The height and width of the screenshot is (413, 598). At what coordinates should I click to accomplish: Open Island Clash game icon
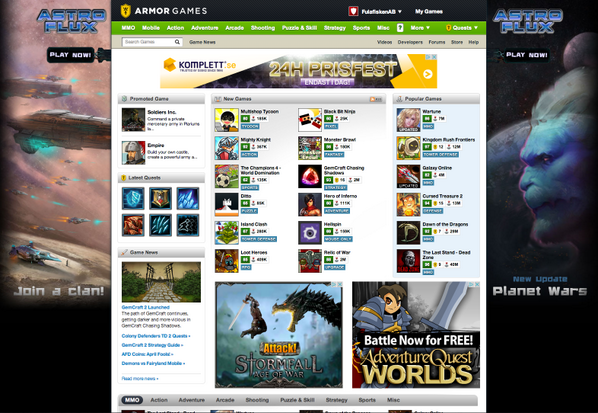point(227,233)
